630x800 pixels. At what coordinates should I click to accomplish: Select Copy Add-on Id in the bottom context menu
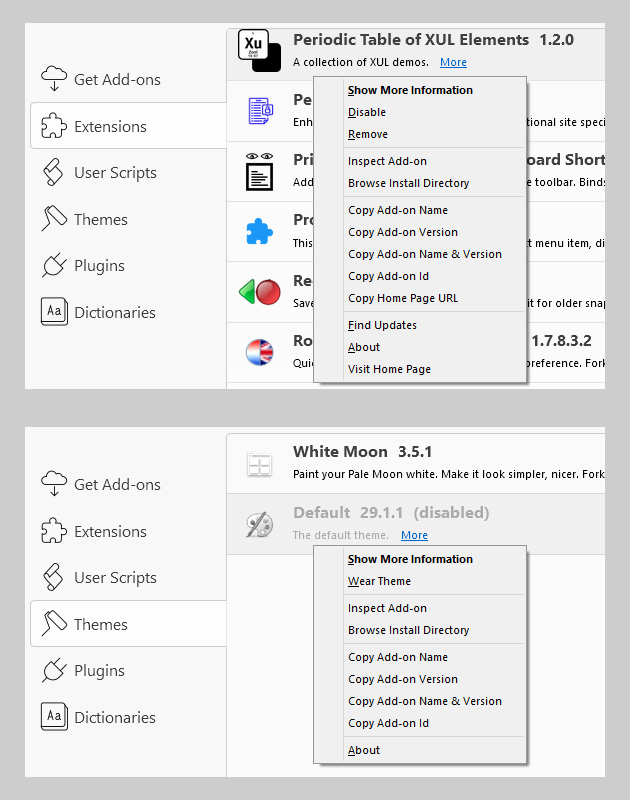point(420,723)
